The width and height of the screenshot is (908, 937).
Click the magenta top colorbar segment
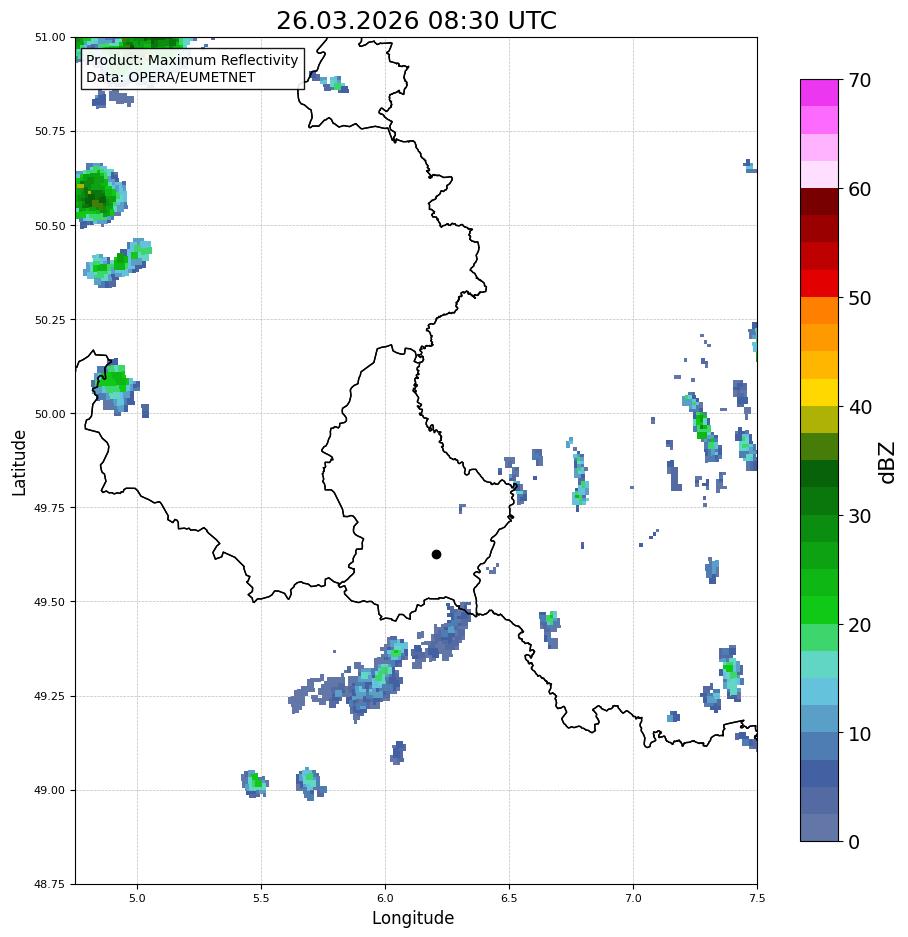click(x=820, y=93)
